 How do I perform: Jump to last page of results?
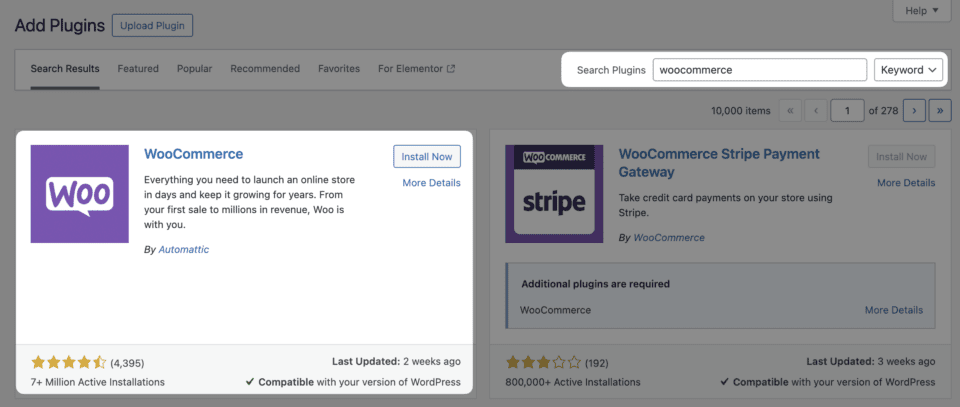pyautogui.click(x=940, y=110)
